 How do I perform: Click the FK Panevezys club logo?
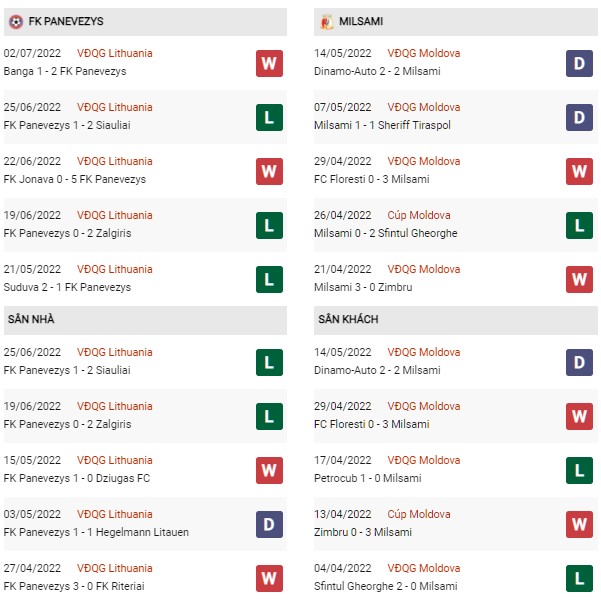point(16,22)
